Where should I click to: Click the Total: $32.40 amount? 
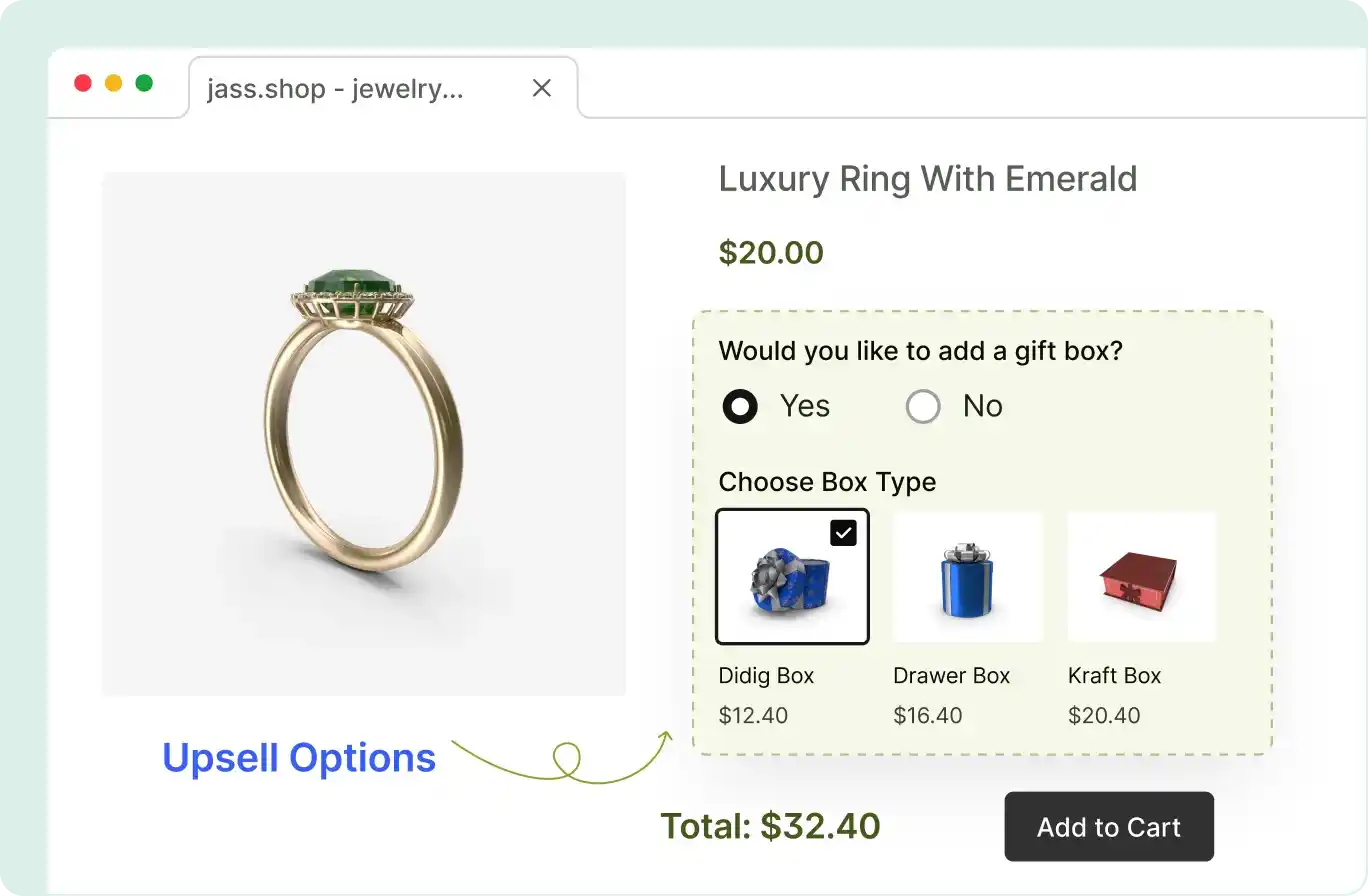pyautogui.click(x=770, y=827)
